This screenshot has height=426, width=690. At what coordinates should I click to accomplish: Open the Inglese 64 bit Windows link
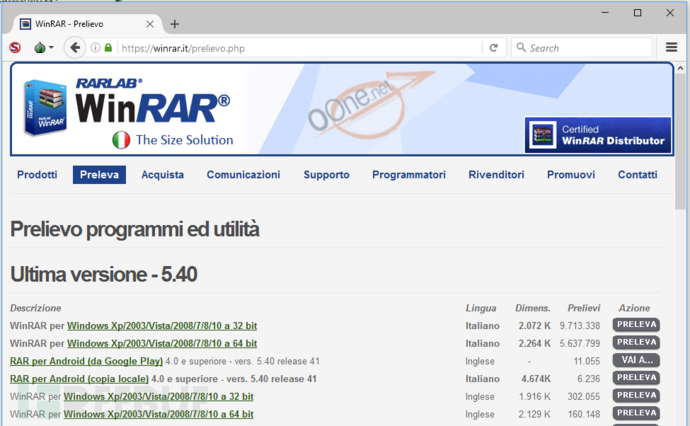158,414
